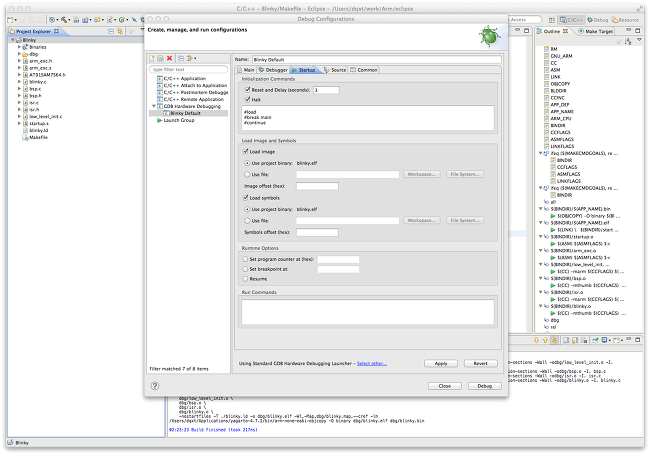Select the Project Explorer tab
This screenshot has height=455, width=650.
click(34, 31)
